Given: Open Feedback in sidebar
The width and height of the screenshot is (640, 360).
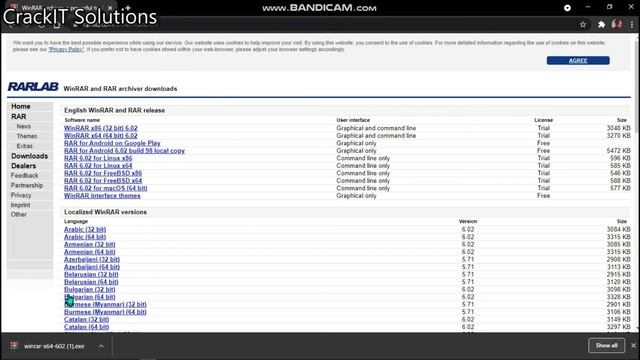Looking at the screenshot, I should tap(24, 176).
